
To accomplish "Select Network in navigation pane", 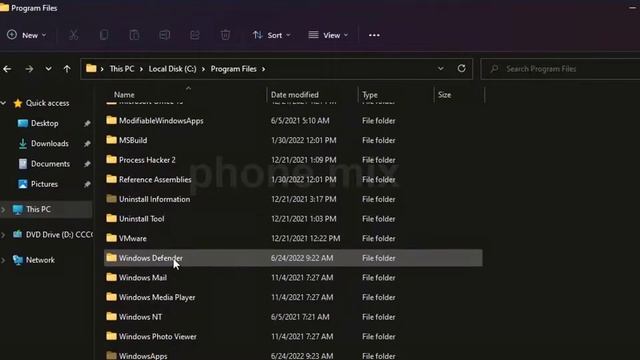I will (40, 260).
